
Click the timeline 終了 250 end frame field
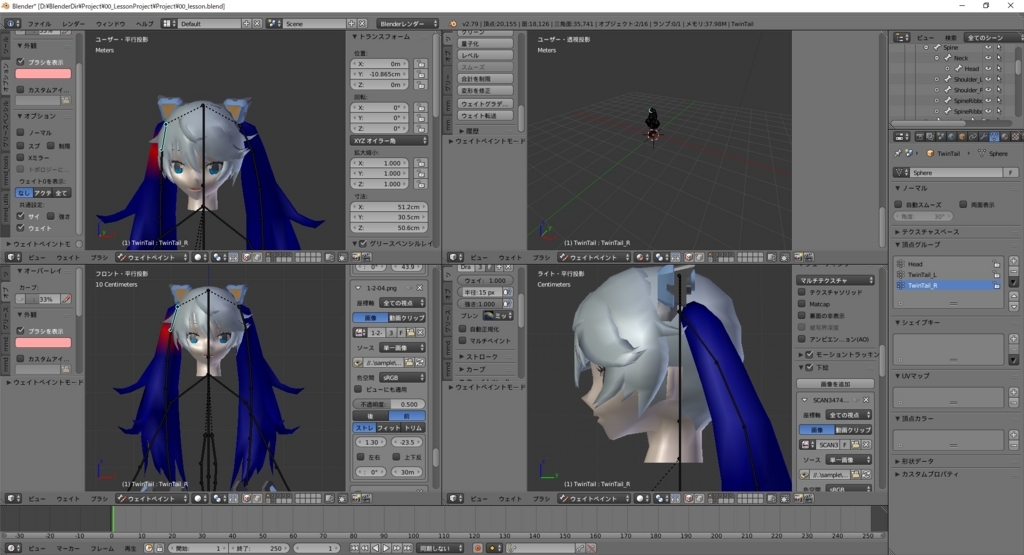tap(259, 548)
